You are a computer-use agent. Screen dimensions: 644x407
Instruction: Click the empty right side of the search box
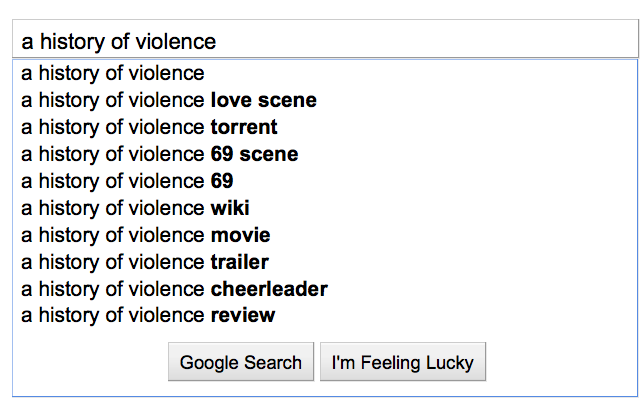click(x=500, y=41)
